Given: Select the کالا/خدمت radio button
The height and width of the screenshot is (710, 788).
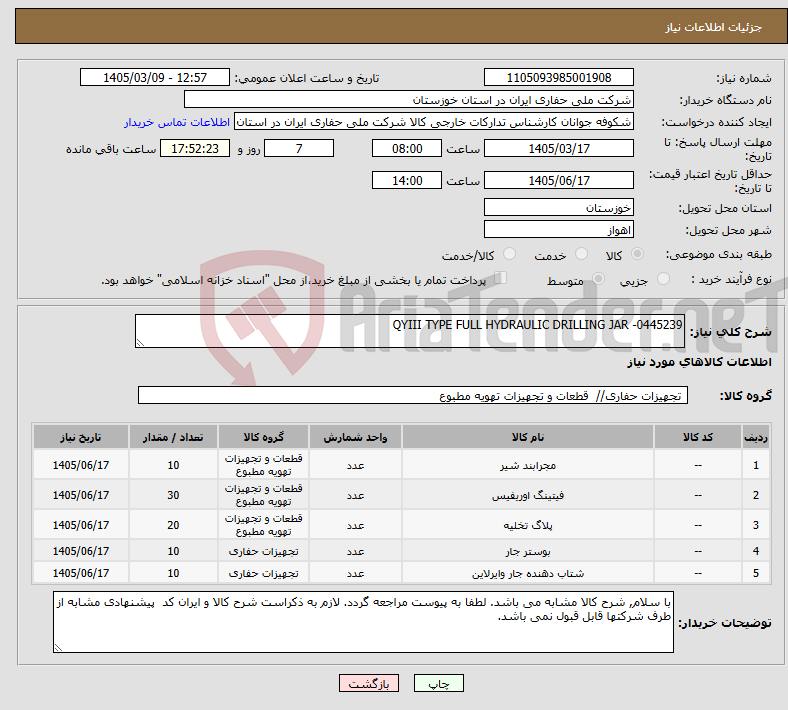Looking at the screenshot, I should (x=510, y=254).
